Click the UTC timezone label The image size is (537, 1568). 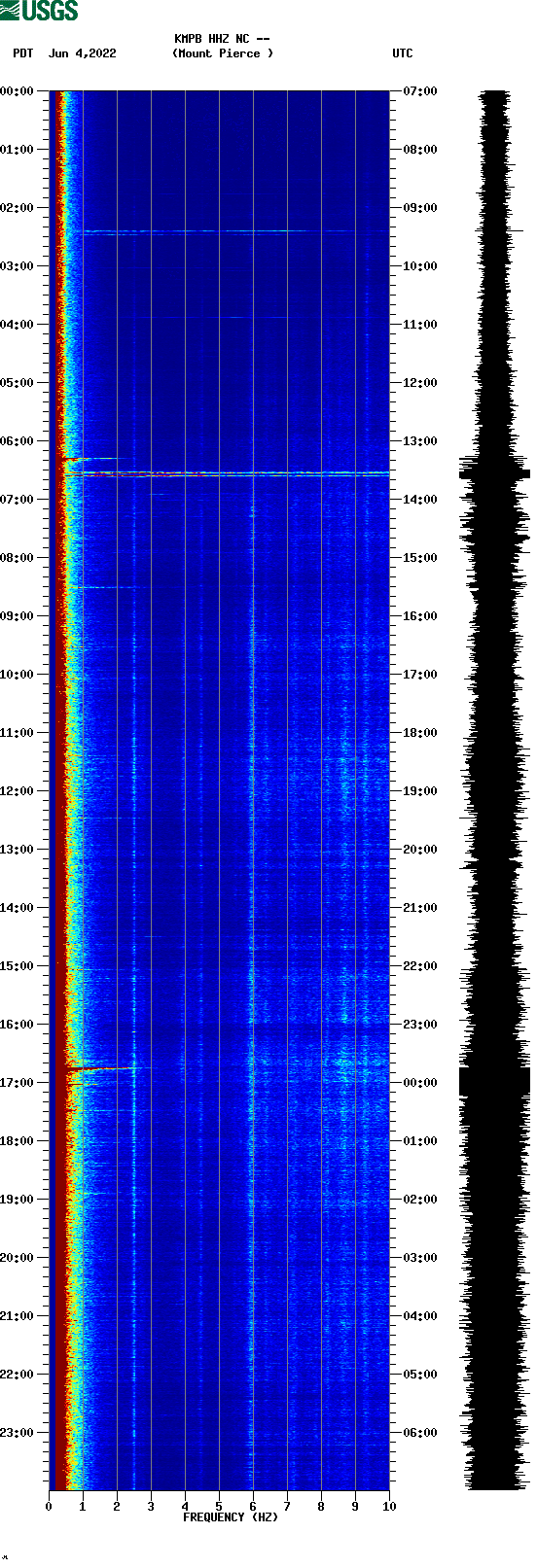pos(403,53)
